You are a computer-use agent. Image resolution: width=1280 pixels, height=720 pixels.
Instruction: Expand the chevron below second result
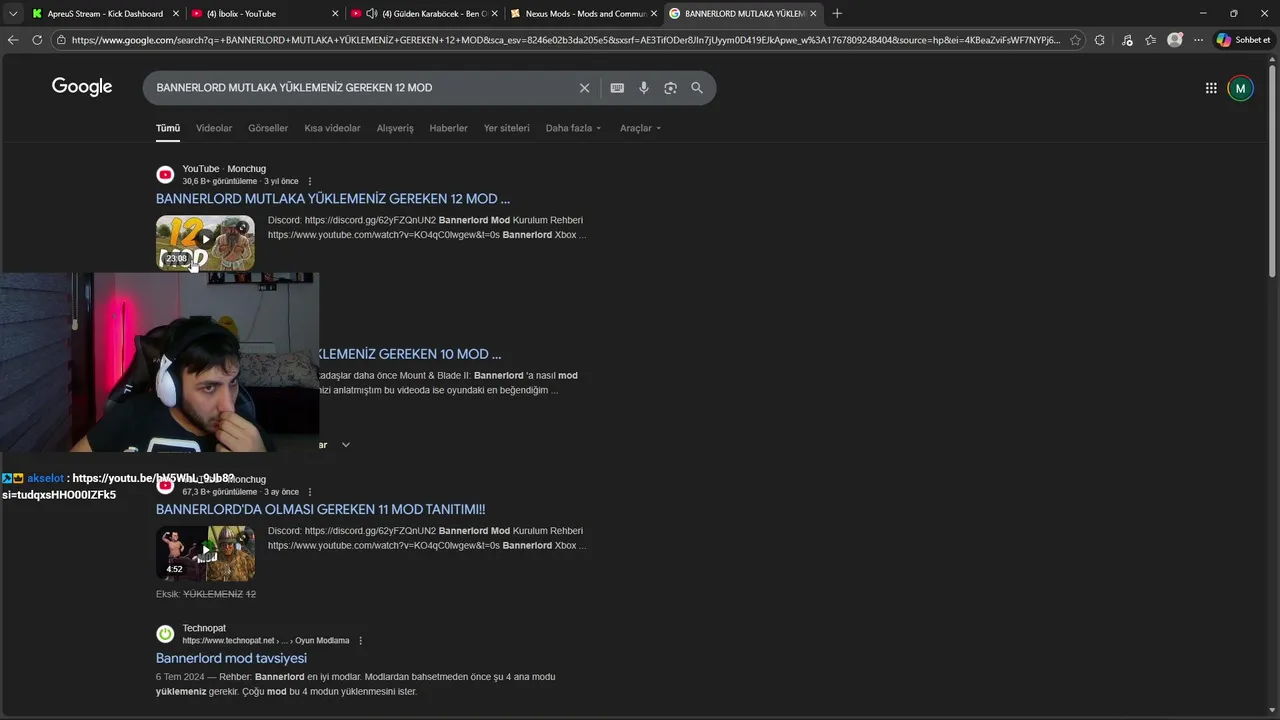346,444
